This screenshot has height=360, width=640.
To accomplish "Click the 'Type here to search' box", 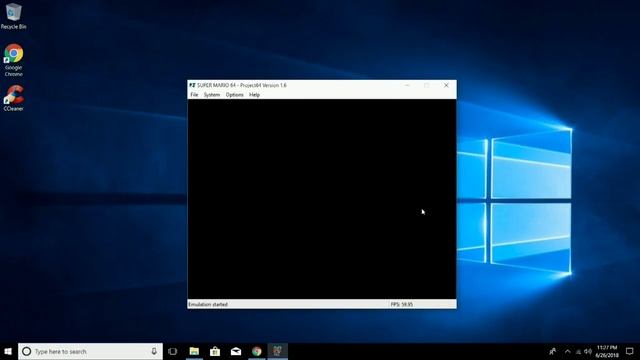I will (90, 351).
